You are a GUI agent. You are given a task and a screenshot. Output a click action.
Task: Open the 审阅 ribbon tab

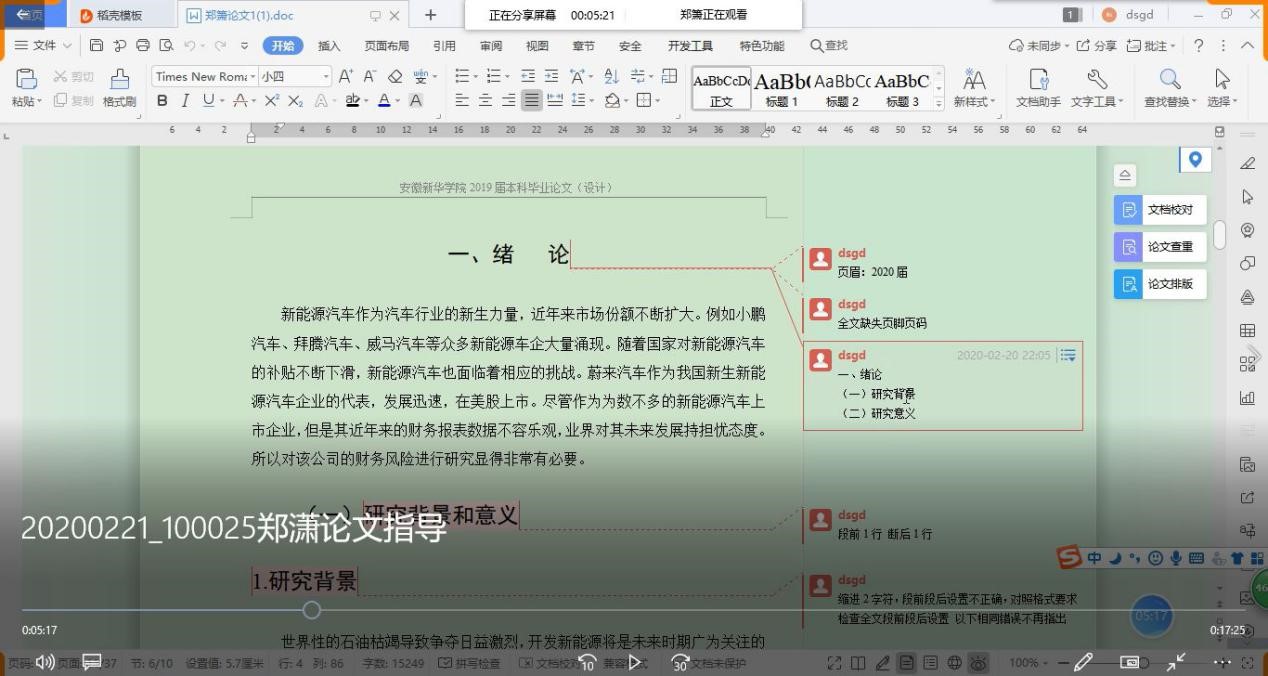491,45
